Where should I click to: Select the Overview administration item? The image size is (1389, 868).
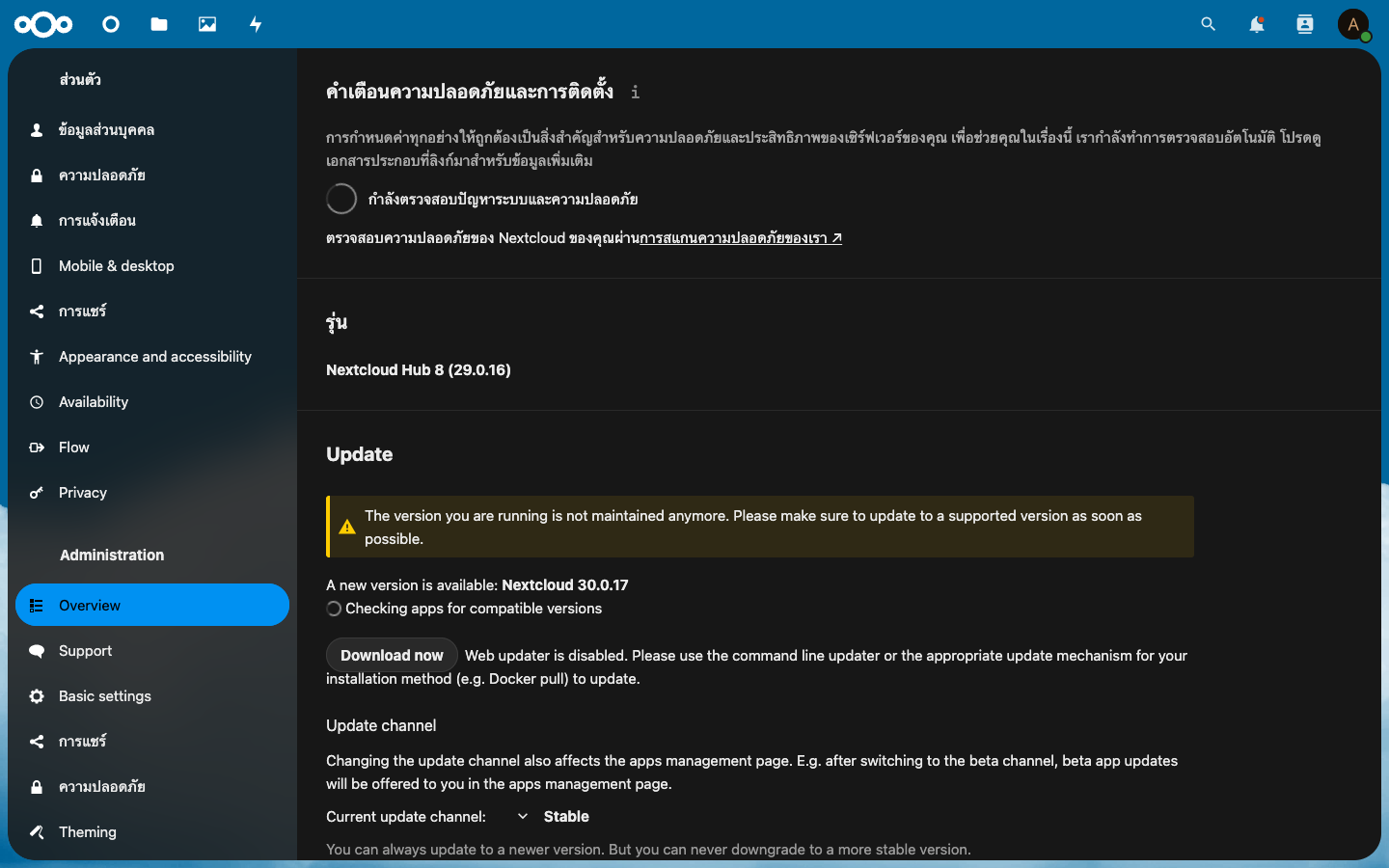pos(152,606)
